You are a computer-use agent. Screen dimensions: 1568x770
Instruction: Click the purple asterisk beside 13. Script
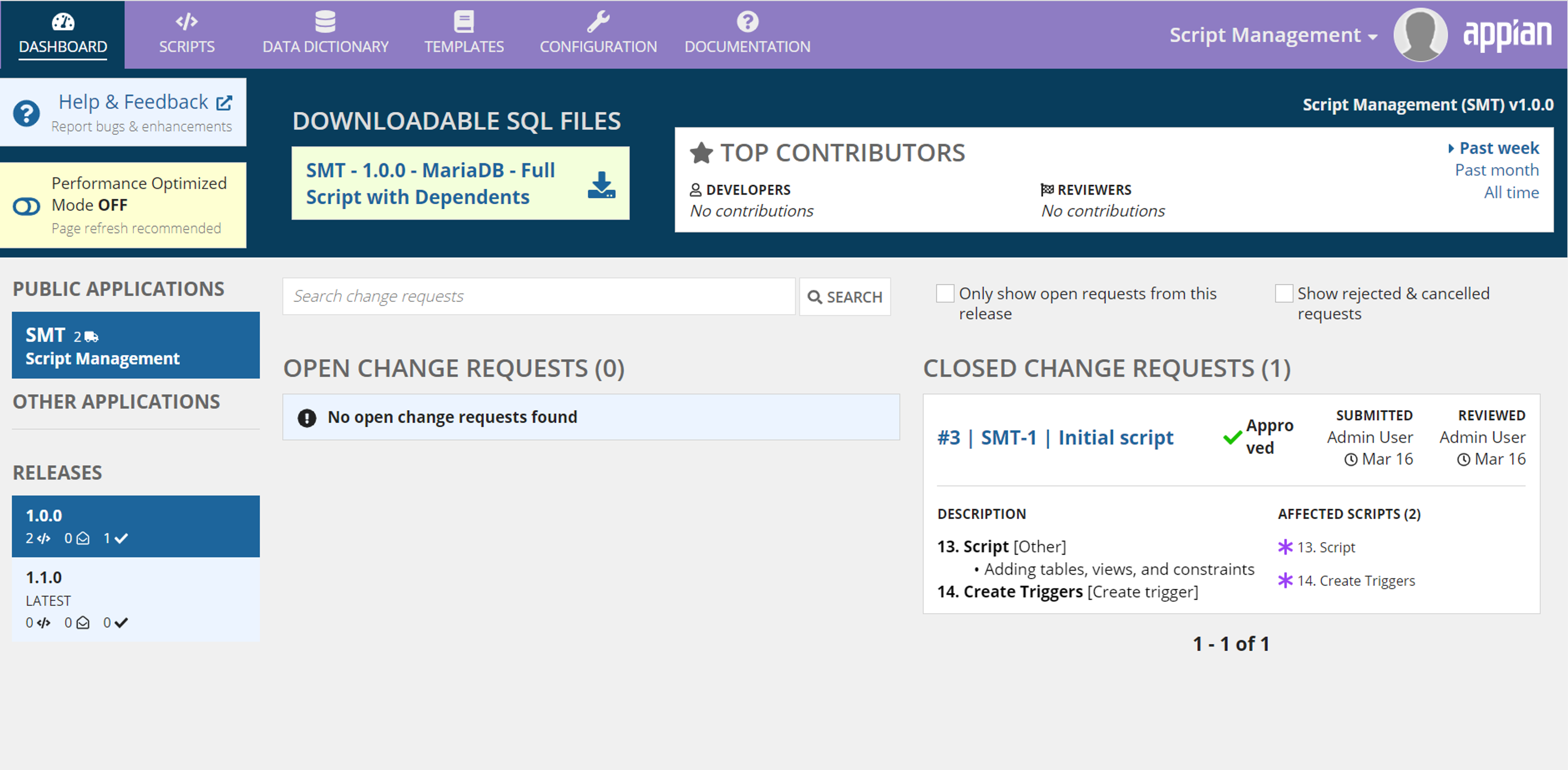click(1285, 547)
